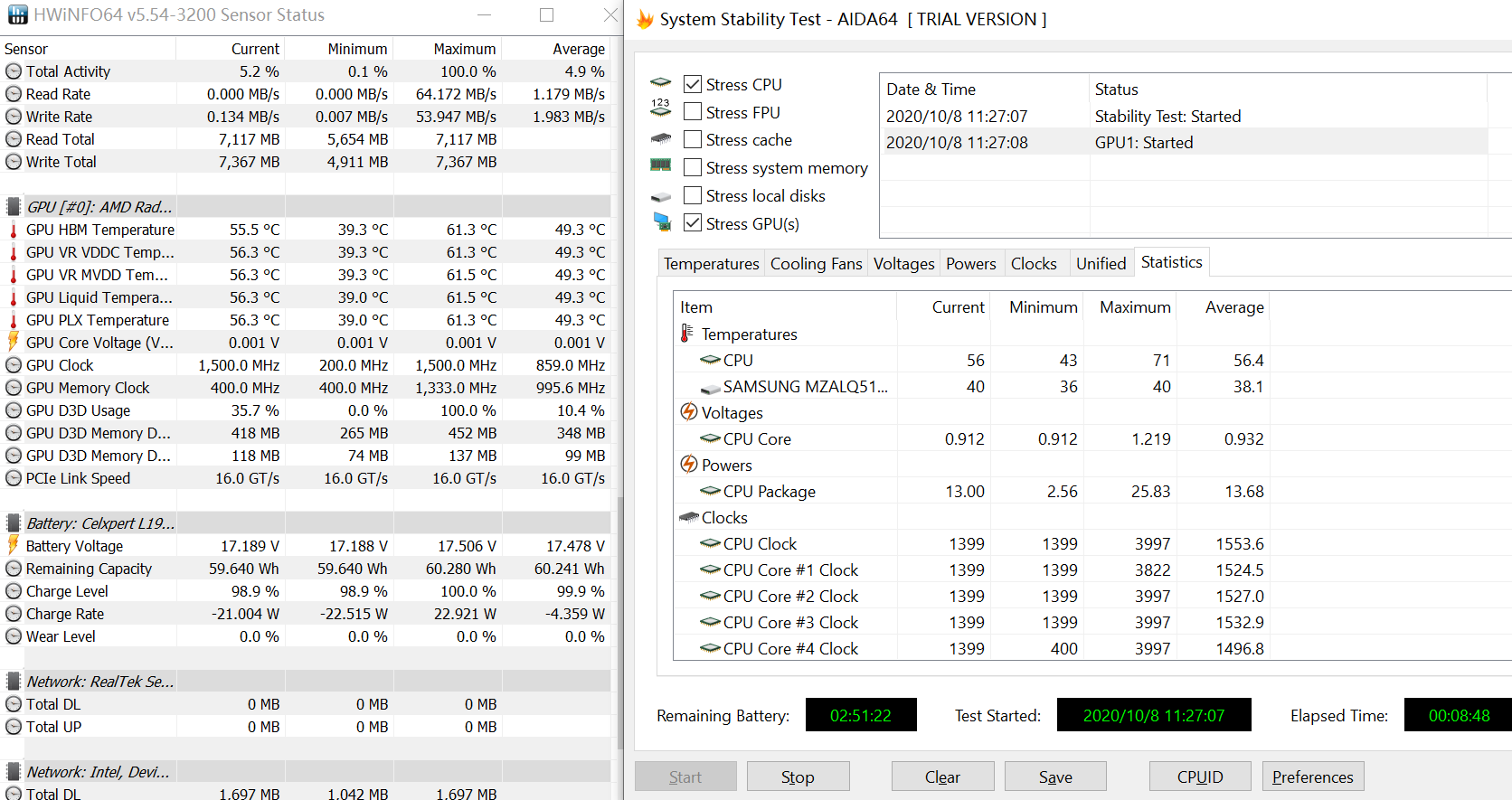
Task: Click the monitor icon beside Stress GPU(s)
Action: pos(662,221)
